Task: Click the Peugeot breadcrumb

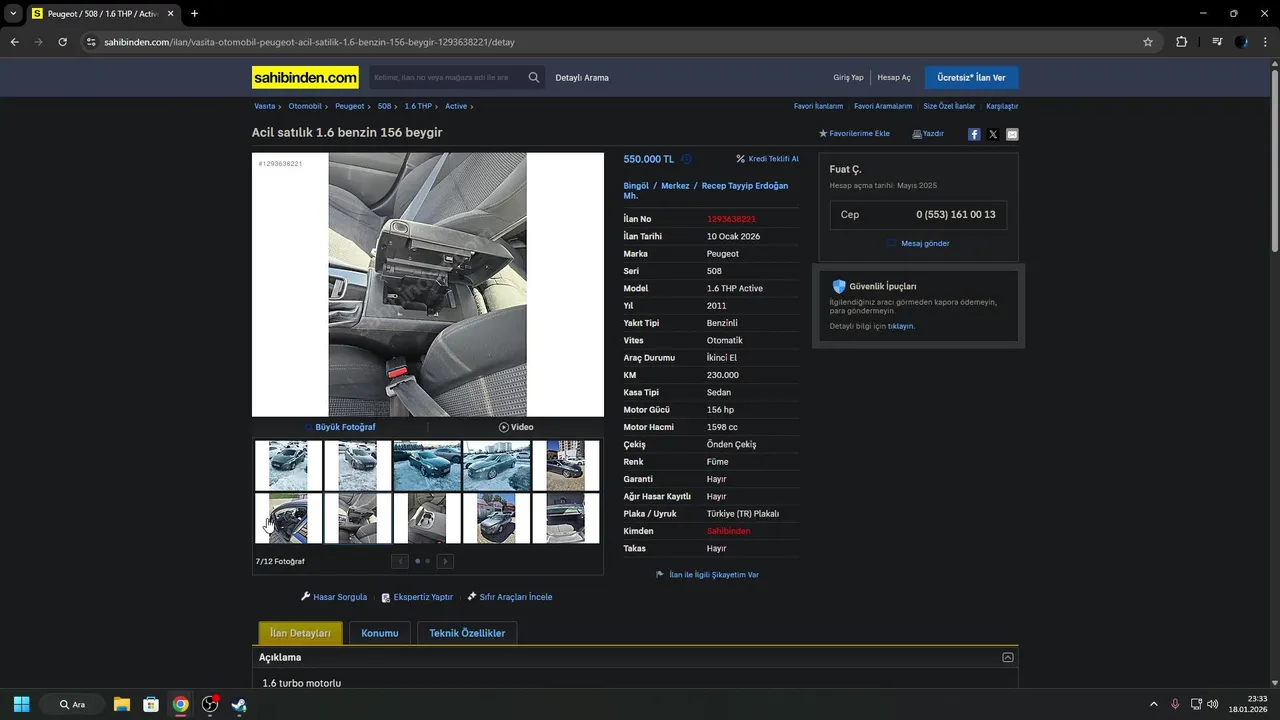Action: (350, 106)
